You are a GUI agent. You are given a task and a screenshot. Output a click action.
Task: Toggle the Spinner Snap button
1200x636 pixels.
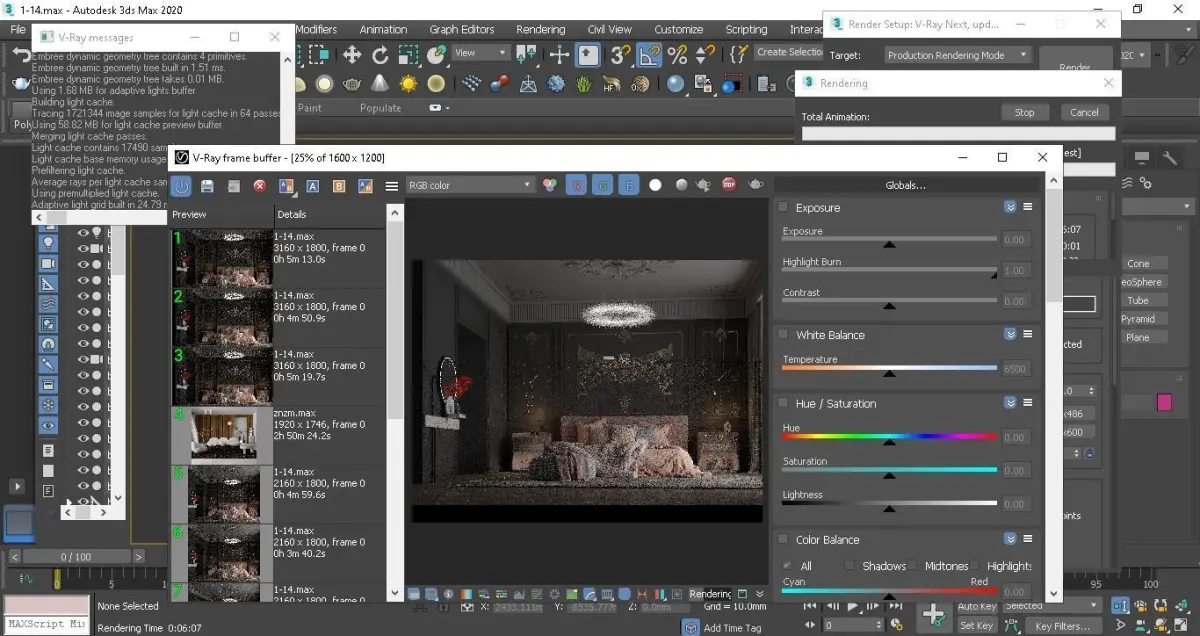click(704, 55)
